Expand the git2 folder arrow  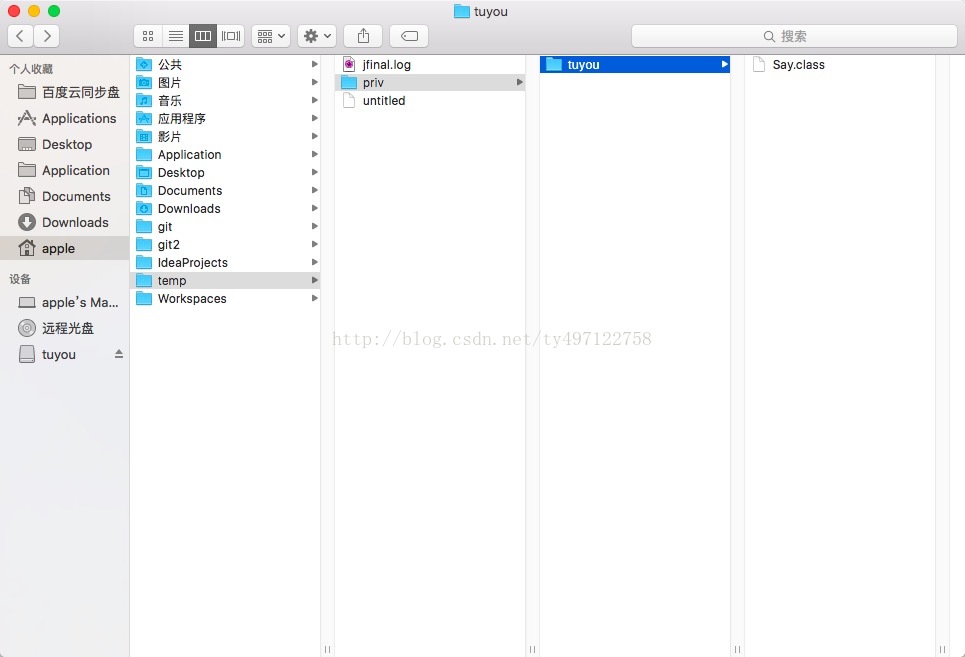[314, 244]
